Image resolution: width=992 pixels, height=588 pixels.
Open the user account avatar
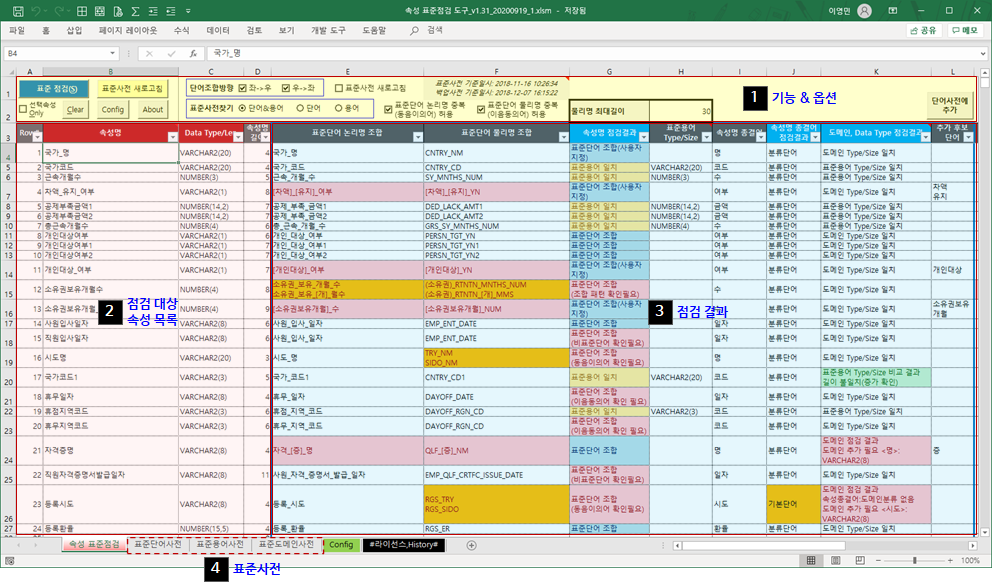(864, 11)
